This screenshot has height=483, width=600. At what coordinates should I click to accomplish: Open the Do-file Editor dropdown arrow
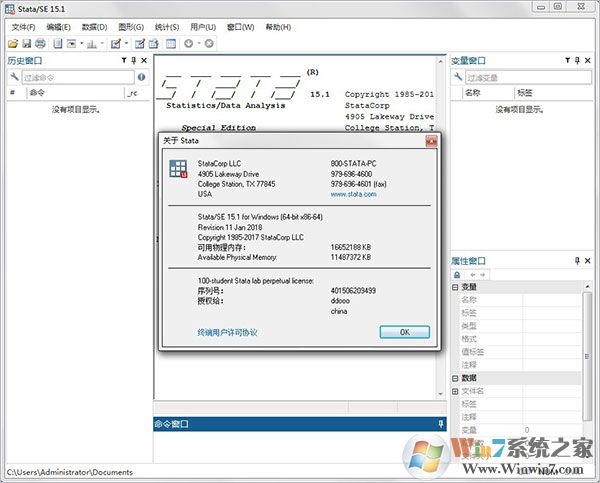[x=126, y=44]
